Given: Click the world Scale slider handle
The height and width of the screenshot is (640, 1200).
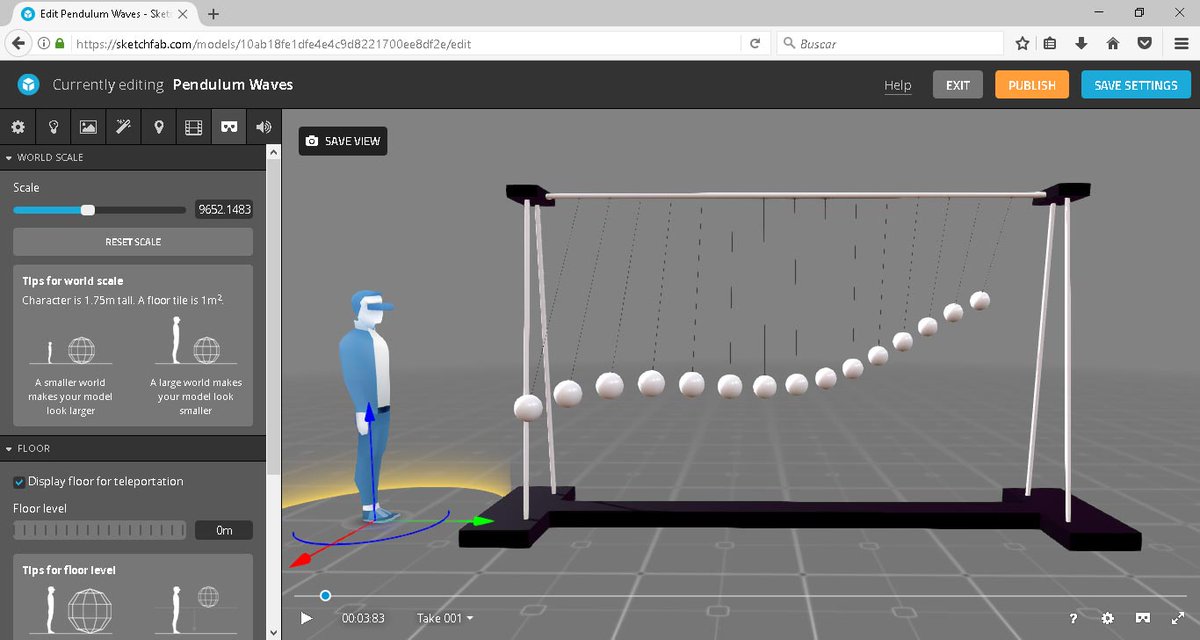Looking at the screenshot, I should 87,210.
